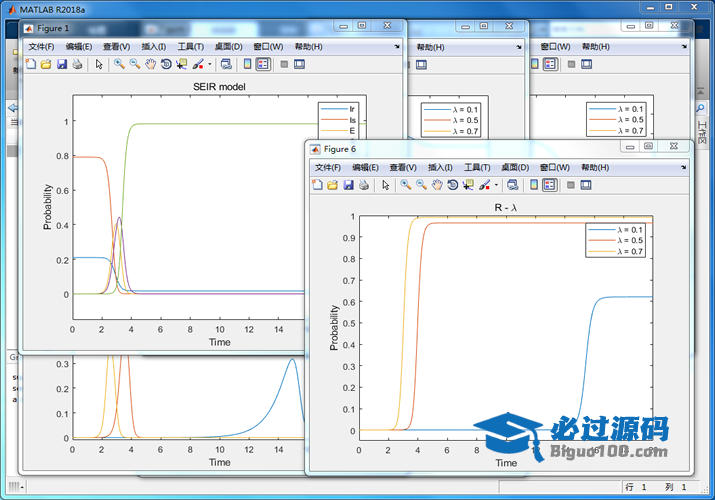The image size is (715, 500).
Task: Click Link Plot icon in Figure 1 toolbar
Action: [226, 64]
